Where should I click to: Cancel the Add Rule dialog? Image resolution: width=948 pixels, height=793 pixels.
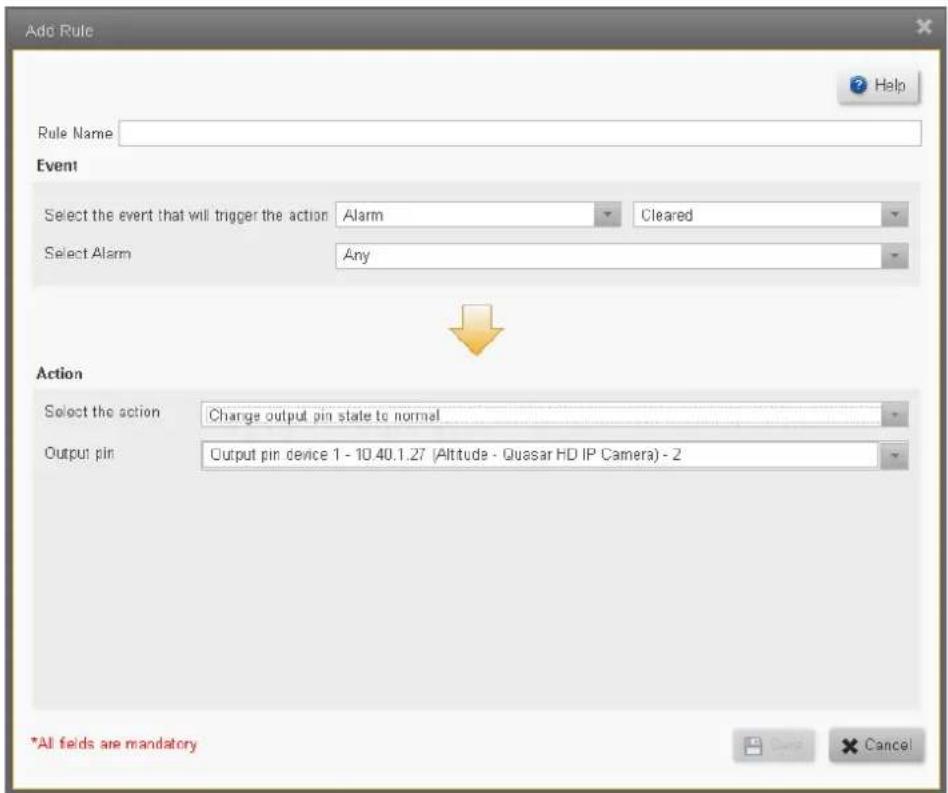[877, 745]
